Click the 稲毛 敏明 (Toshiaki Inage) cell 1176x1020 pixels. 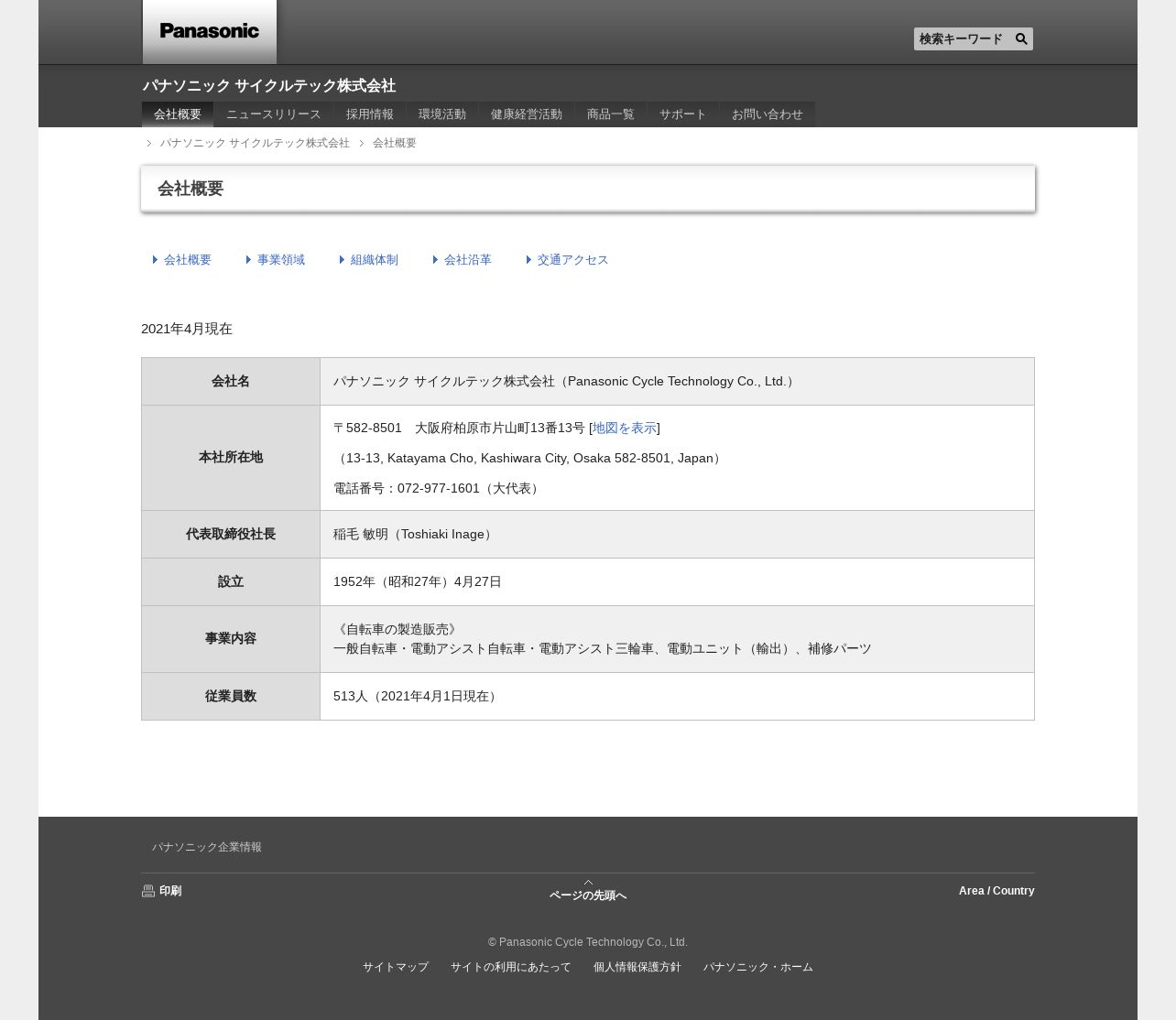point(677,535)
